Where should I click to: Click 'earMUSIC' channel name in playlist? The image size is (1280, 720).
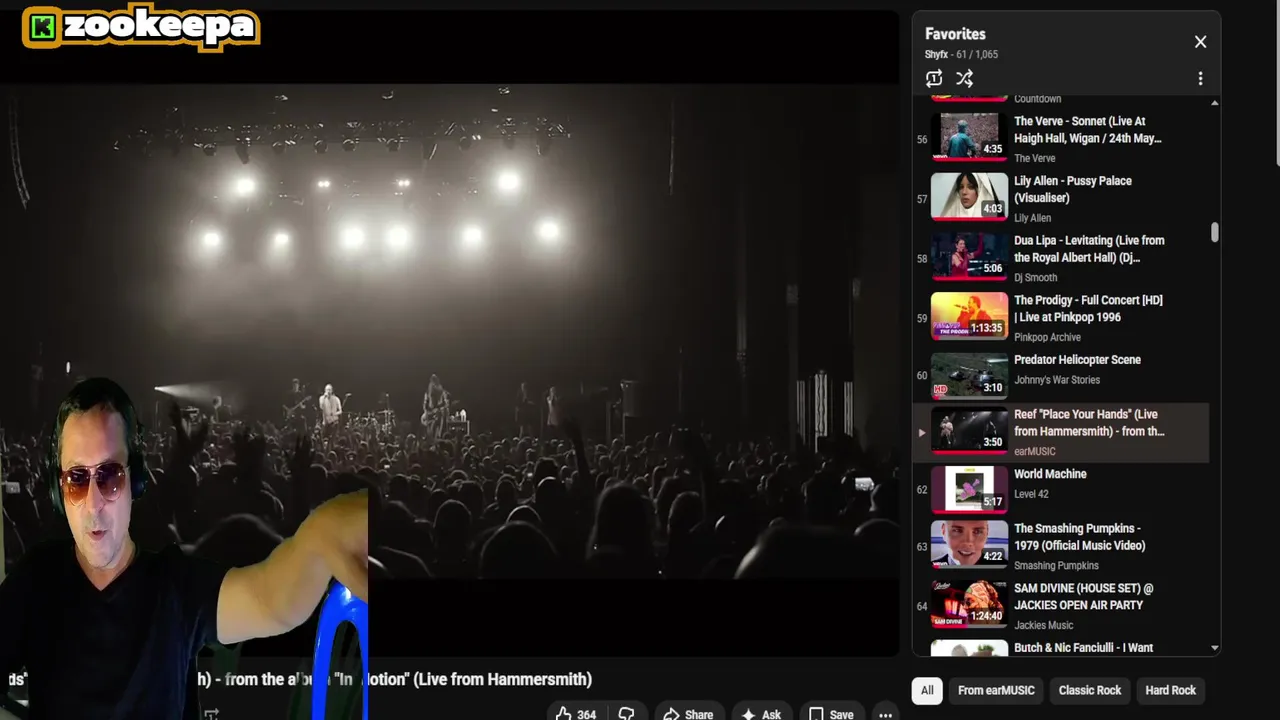pos(1035,451)
